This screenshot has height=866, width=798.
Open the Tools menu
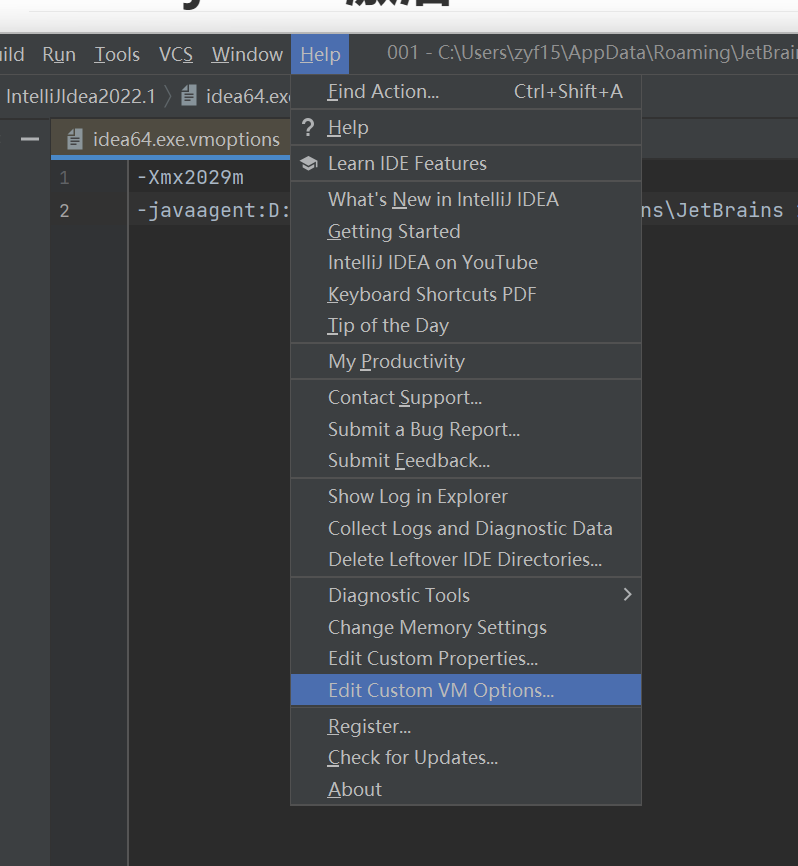(117, 55)
